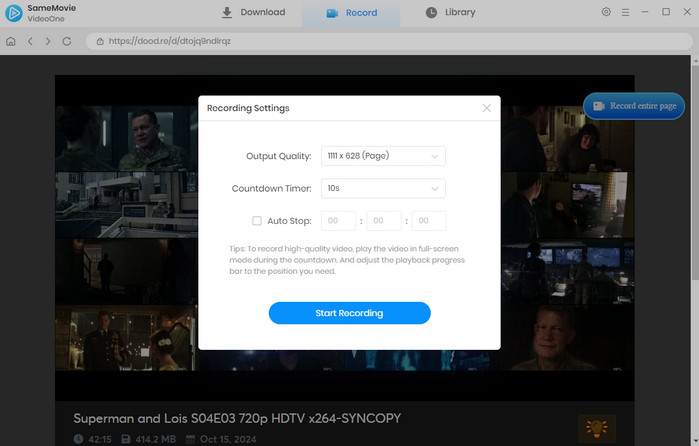Image resolution: width=699 pixels, height=446 pixels.
Task: Reload the page with refresh icon
Action: tap(67, 41)
